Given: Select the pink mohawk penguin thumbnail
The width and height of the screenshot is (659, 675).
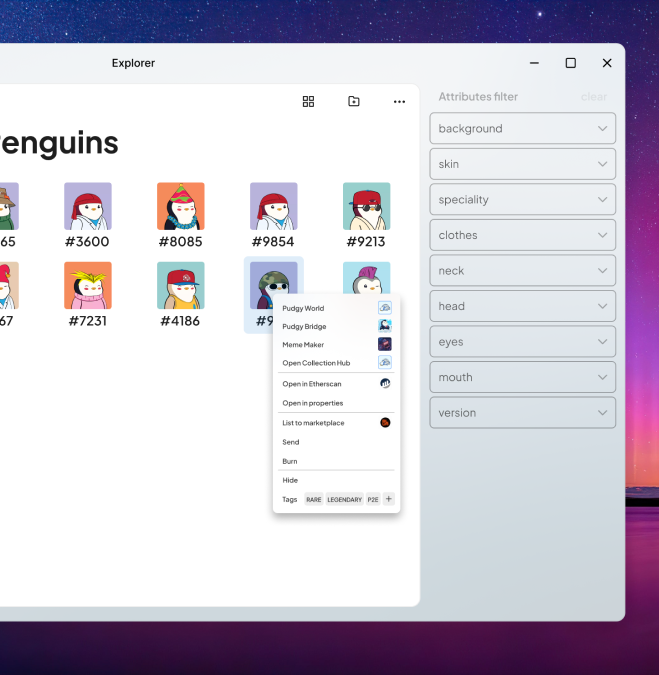Looking at the screenshot, I should (x=367, y=278).
